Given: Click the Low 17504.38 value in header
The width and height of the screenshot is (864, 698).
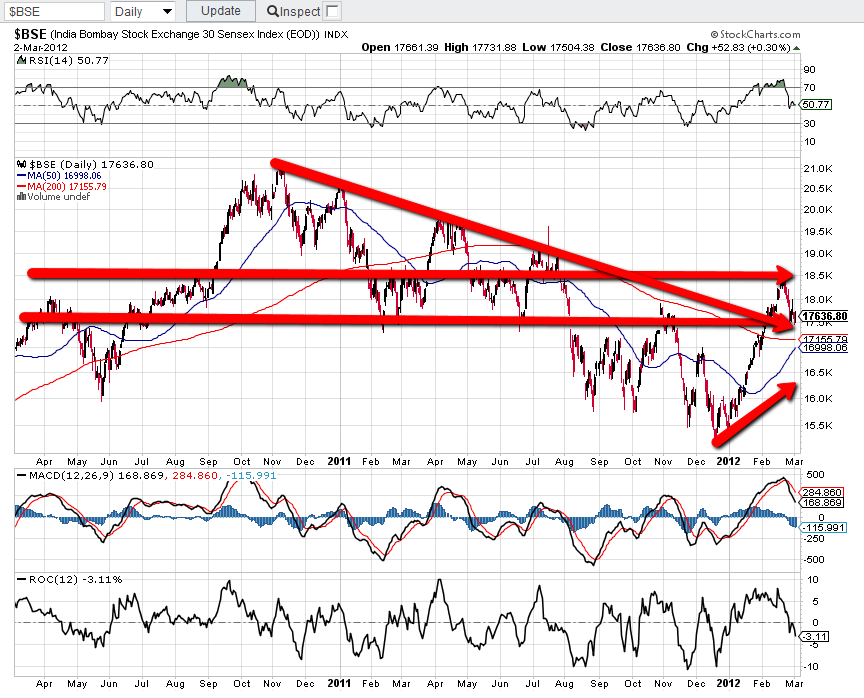Looking at the screenshot, I should (x=558, y=47).
